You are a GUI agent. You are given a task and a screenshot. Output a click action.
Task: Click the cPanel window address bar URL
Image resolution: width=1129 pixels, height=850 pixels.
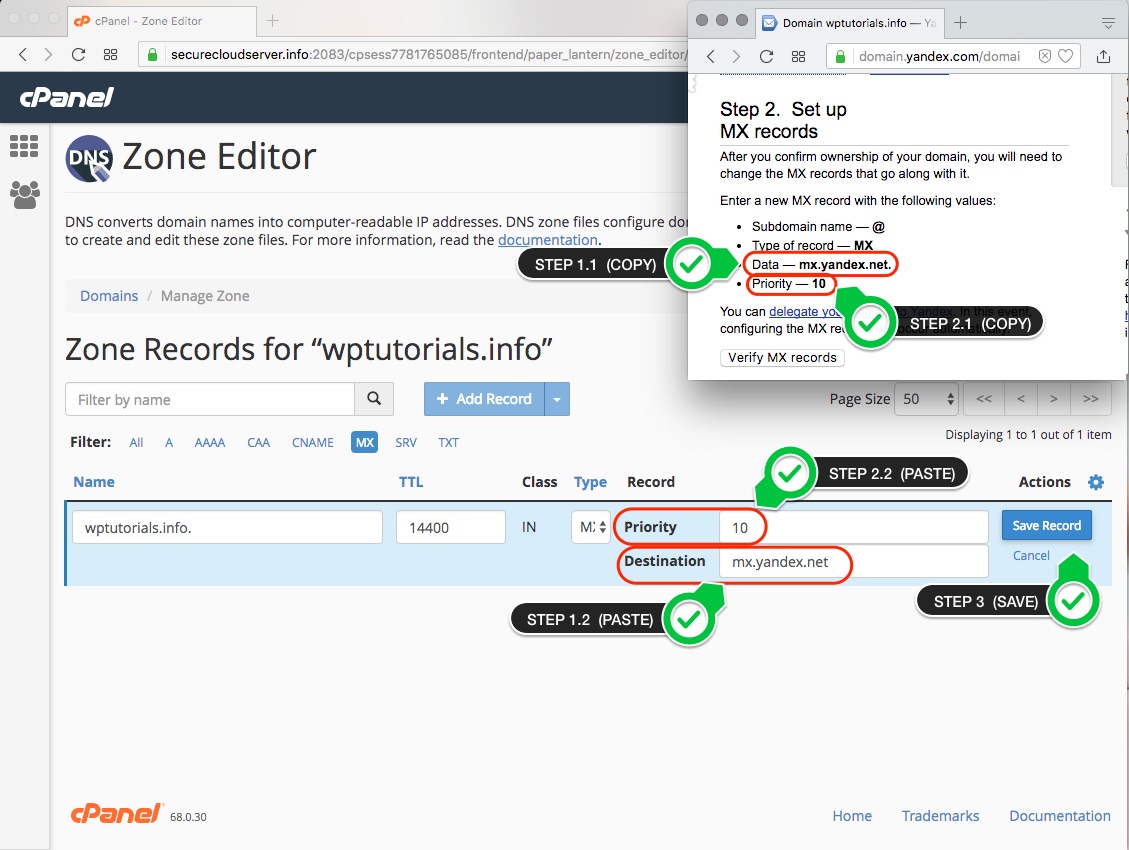point(428,55)
